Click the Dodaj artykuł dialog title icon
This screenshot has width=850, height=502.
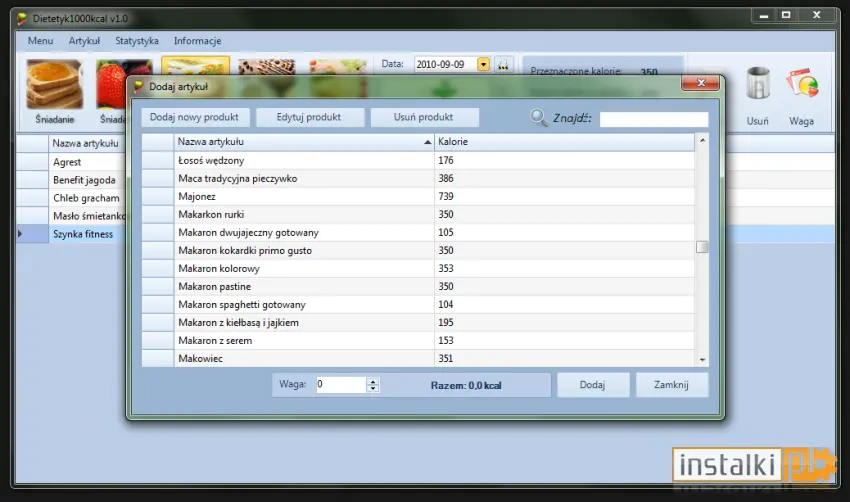pos(139,86)
